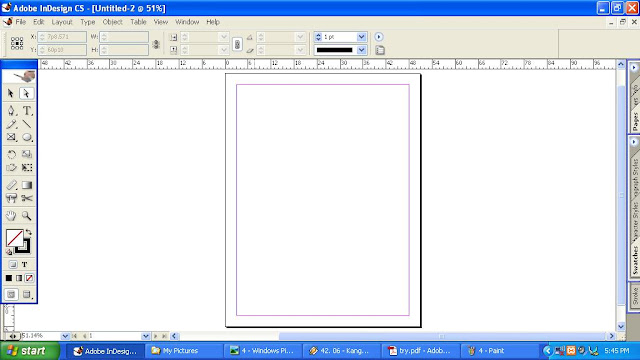Screen dimensions: 640x360
Task: Open the zoom percentage dropdown
Action: 65,336
